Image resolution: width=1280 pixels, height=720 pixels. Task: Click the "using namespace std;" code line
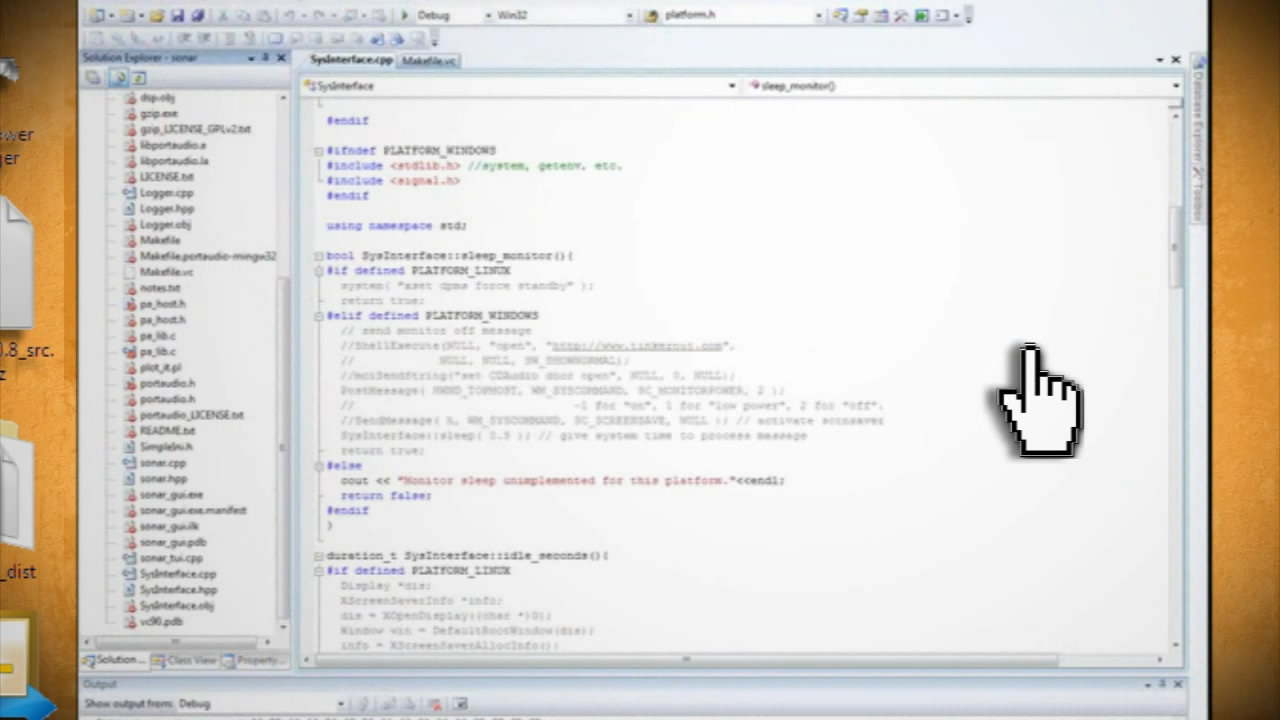tap(396, 226)
